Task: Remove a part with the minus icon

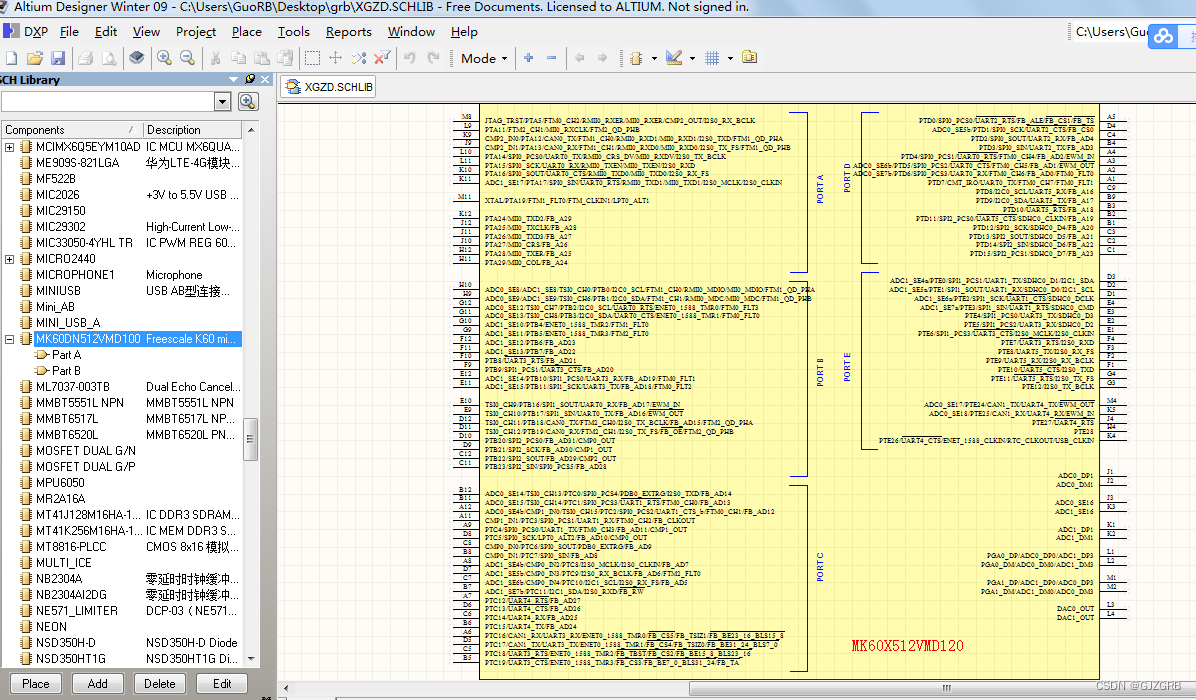Action: click(552, 58)
